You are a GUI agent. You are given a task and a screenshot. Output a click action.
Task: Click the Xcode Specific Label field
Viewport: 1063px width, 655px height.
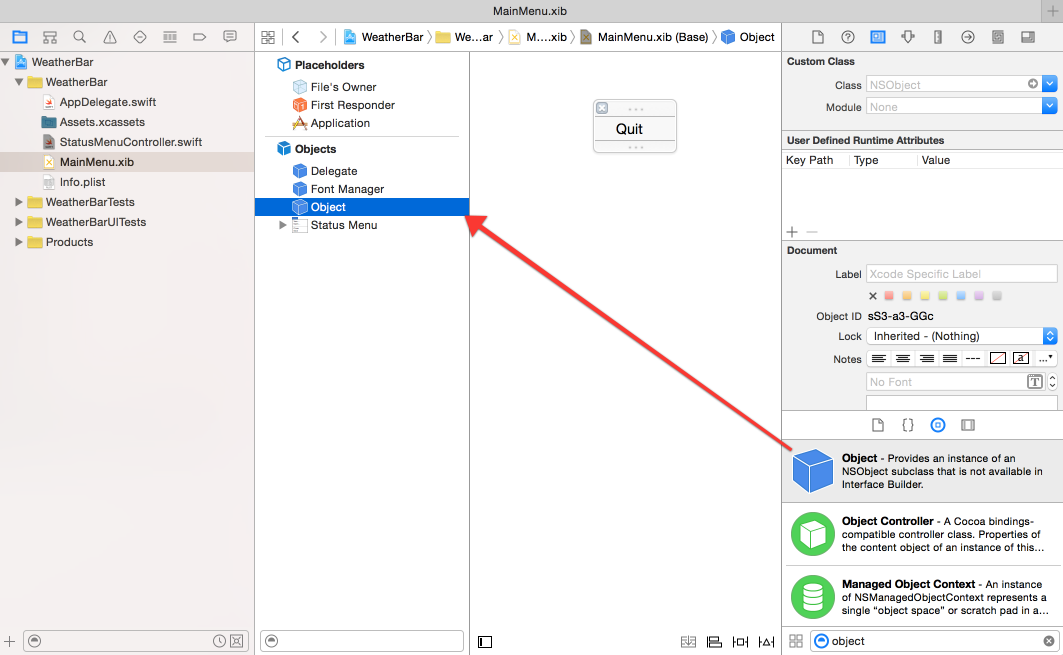tap(961, 274)
